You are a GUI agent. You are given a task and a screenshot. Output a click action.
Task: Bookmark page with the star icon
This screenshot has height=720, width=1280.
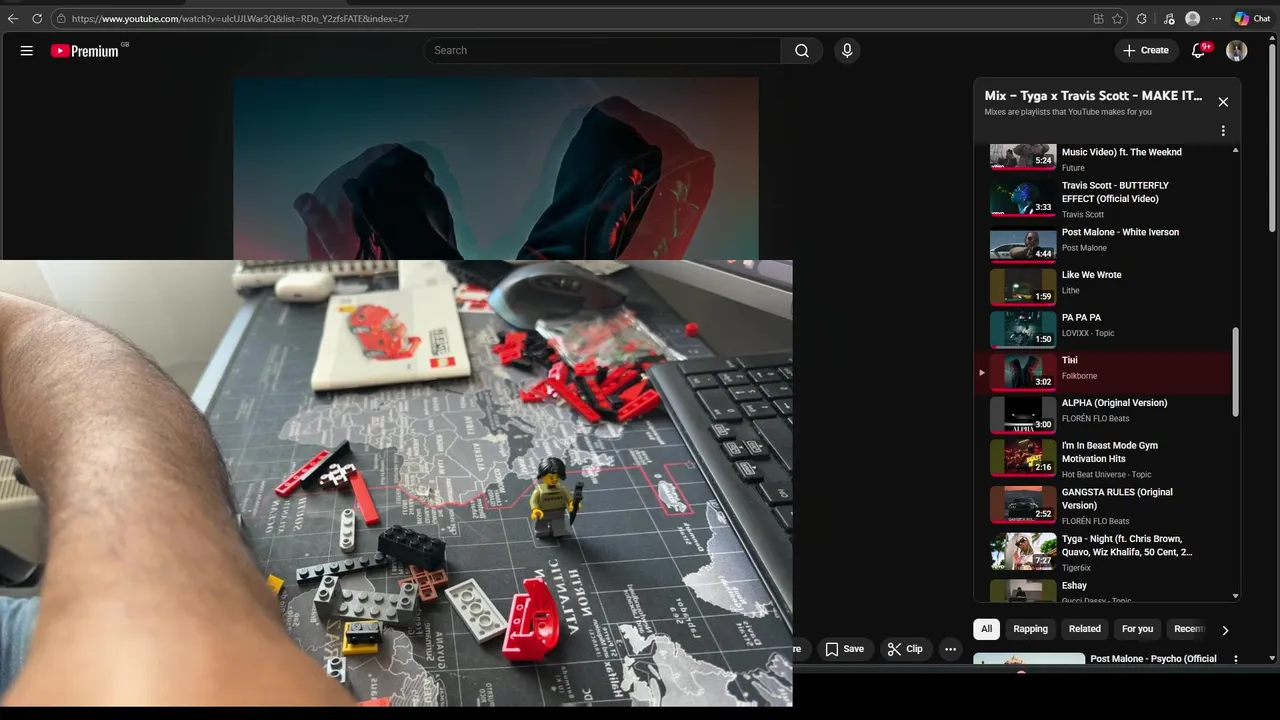pos(1117,18)
